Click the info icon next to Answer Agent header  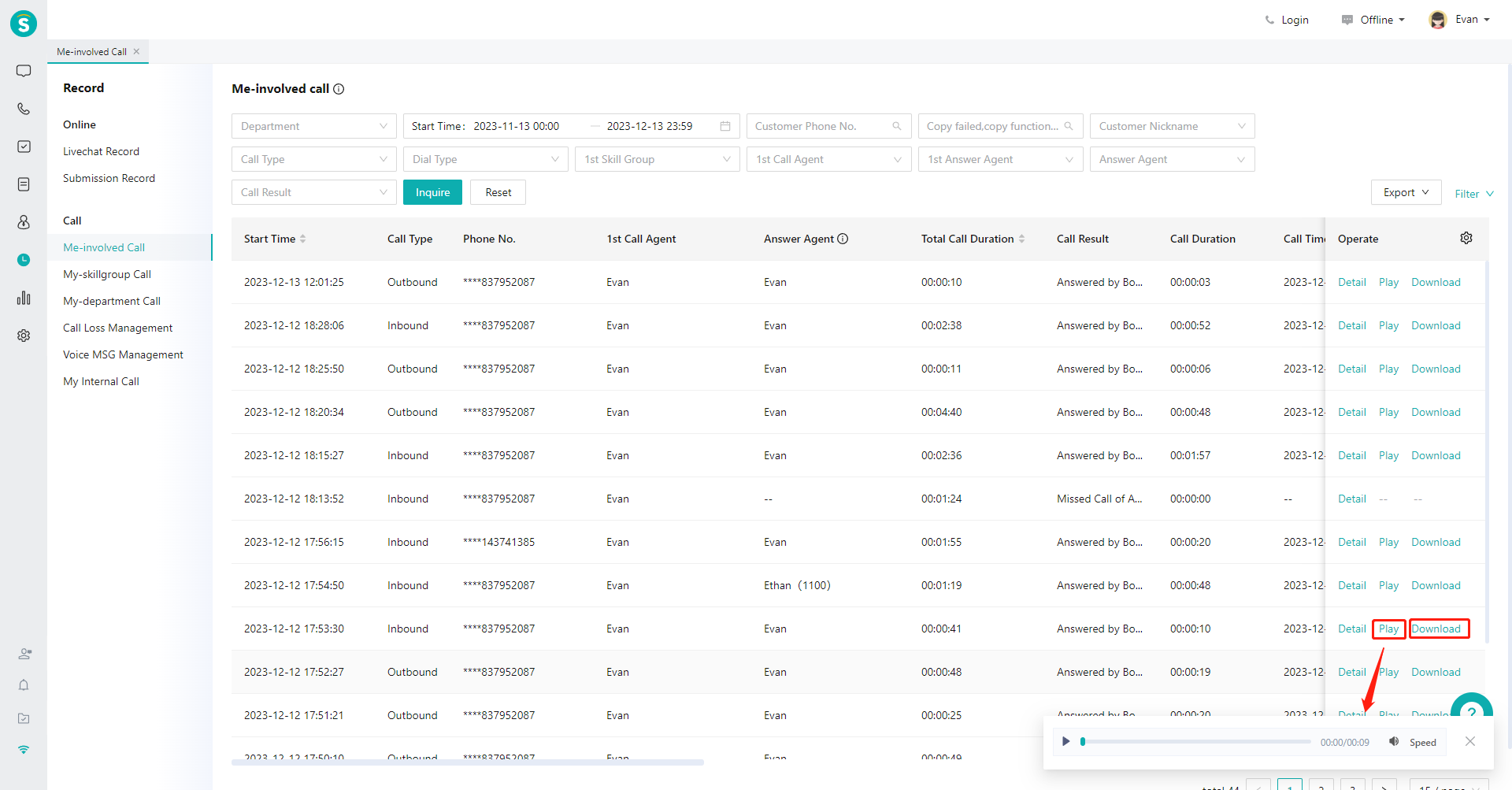point(843,239)
